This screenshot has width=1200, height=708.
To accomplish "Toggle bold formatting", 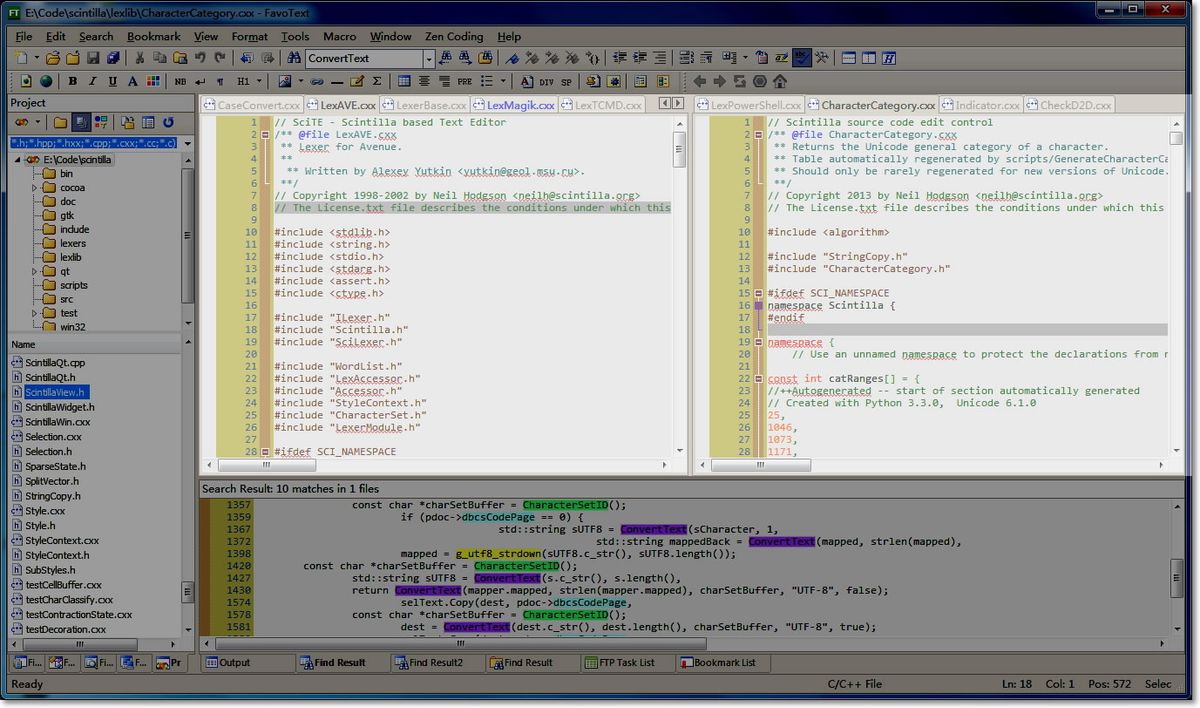I will point(72,81).
